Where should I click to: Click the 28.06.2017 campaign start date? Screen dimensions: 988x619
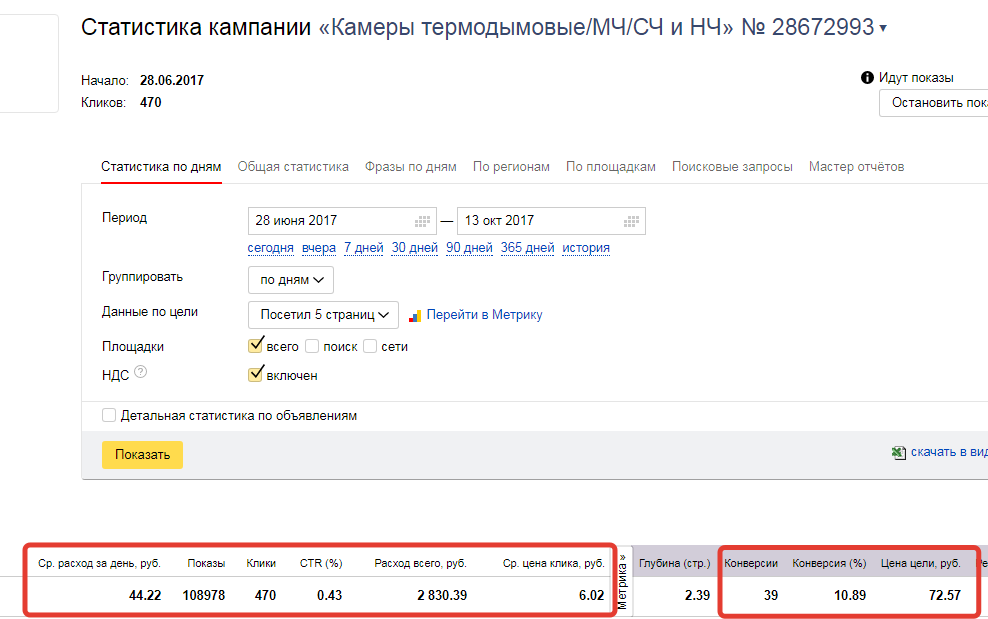[172, 81]
